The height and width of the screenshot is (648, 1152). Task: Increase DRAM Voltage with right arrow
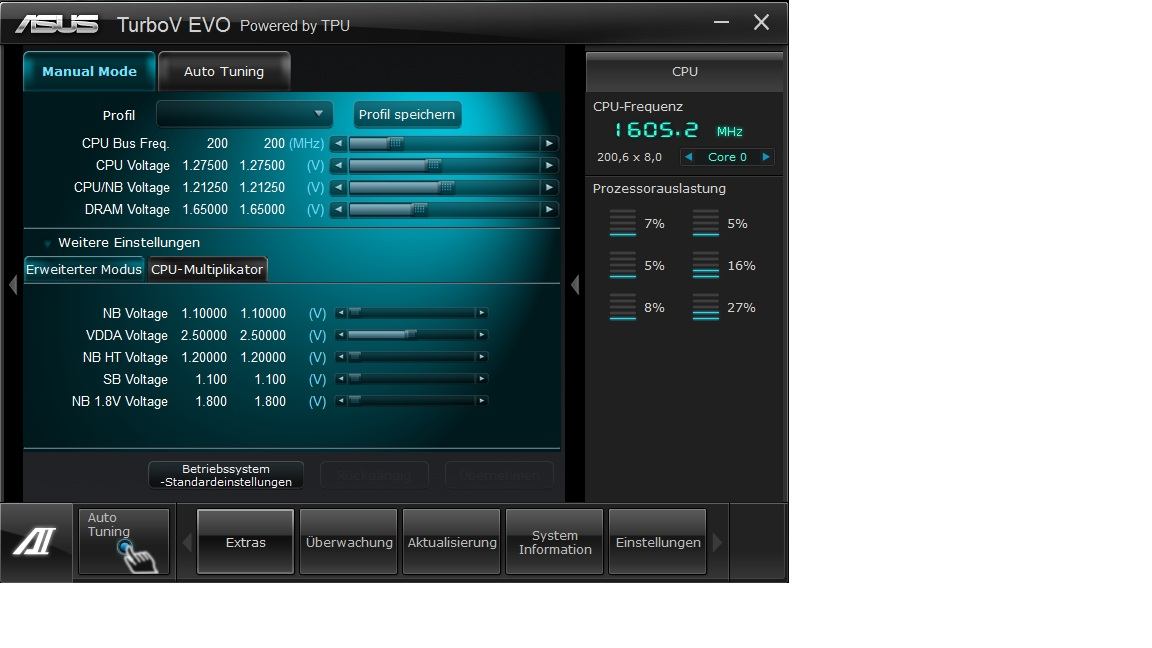pyautogui.click(x=549, y=209)
